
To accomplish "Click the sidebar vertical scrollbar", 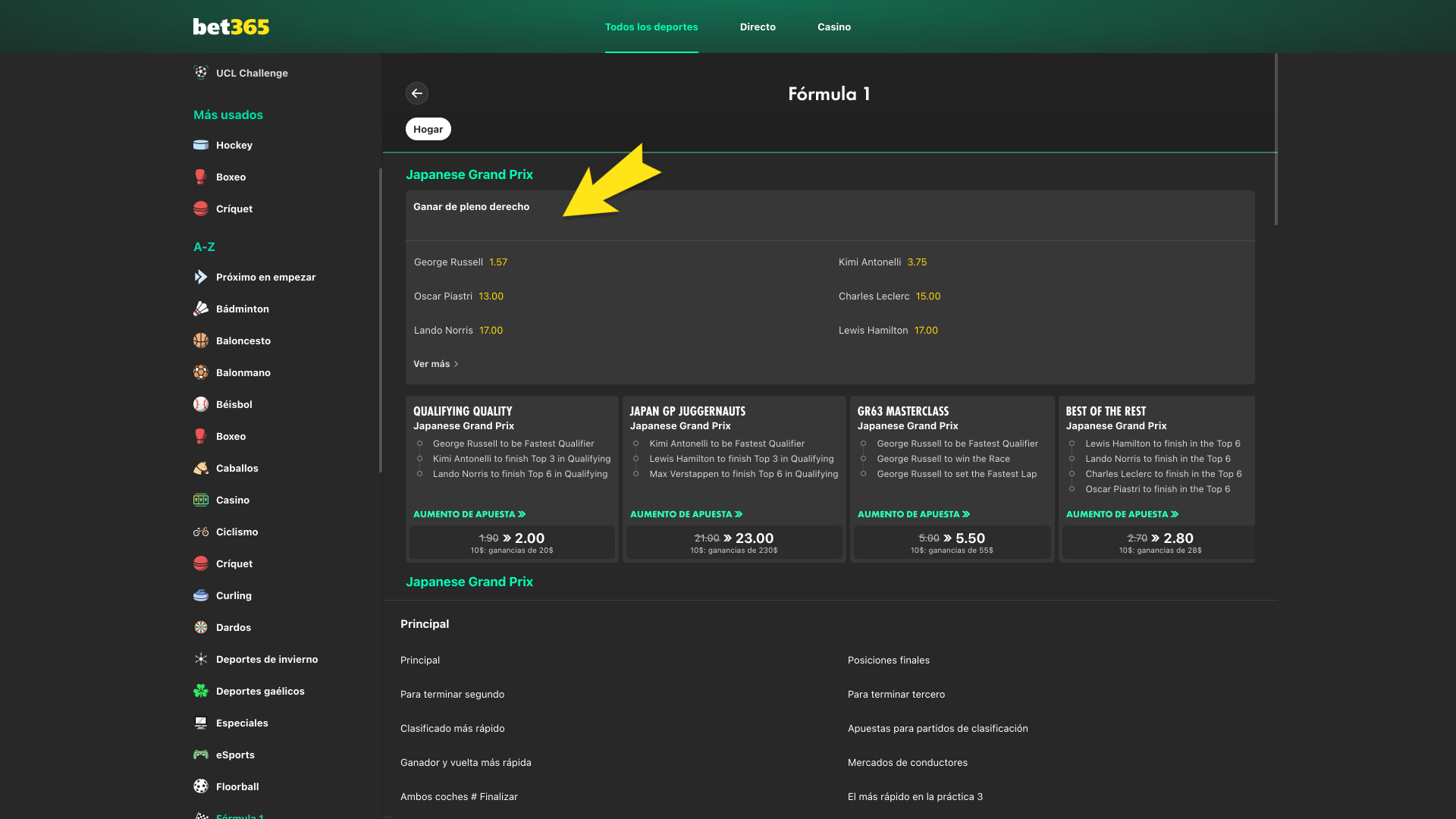I will [x=381, y=320].
